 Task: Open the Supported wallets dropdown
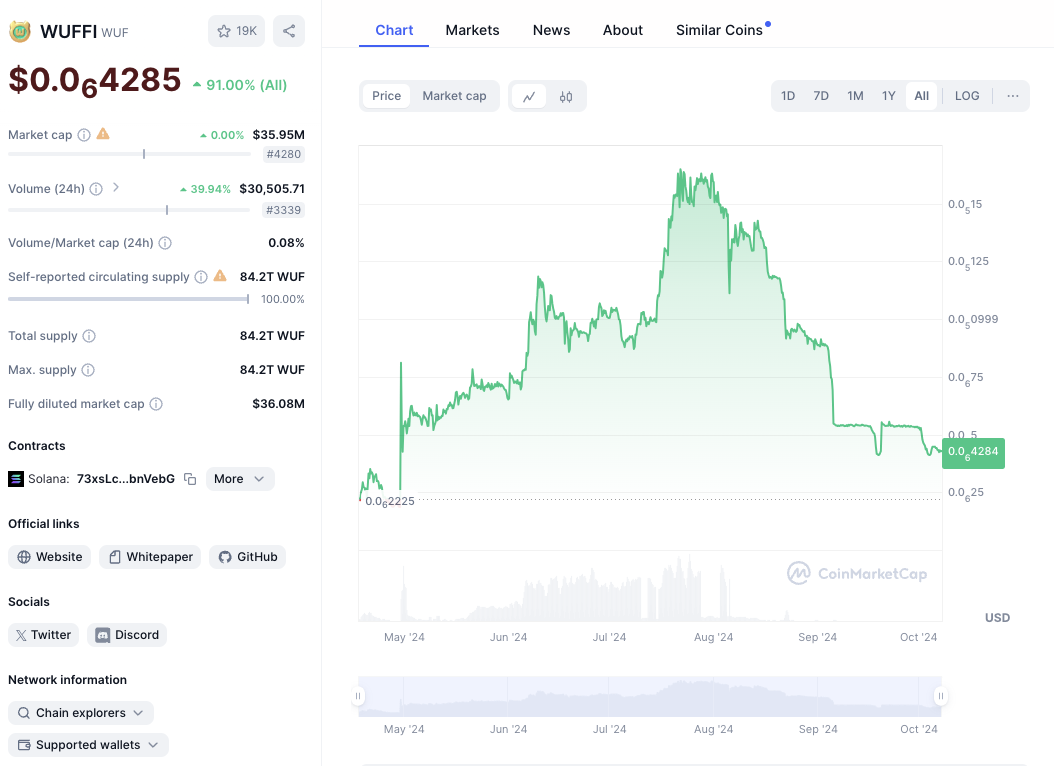88,745
